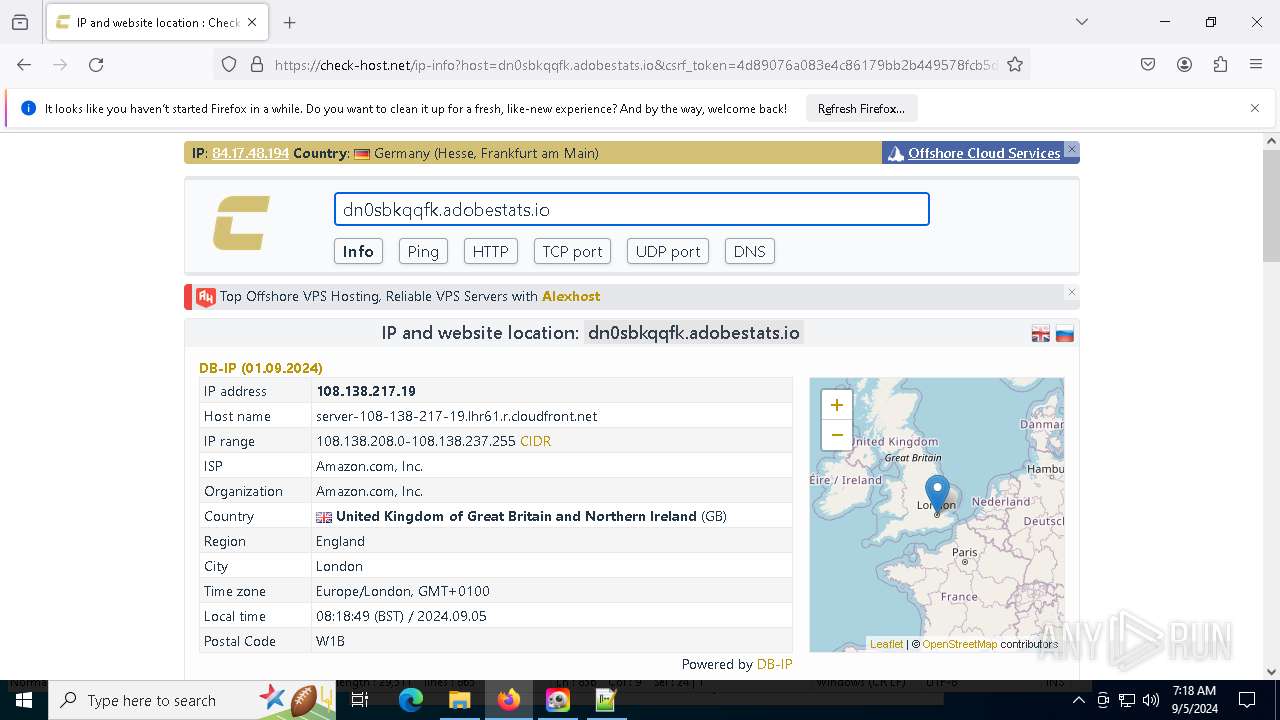Select the 108.138.217.19 IP address text
This screenshot has width=1280, height=720.
click(366, 391)
